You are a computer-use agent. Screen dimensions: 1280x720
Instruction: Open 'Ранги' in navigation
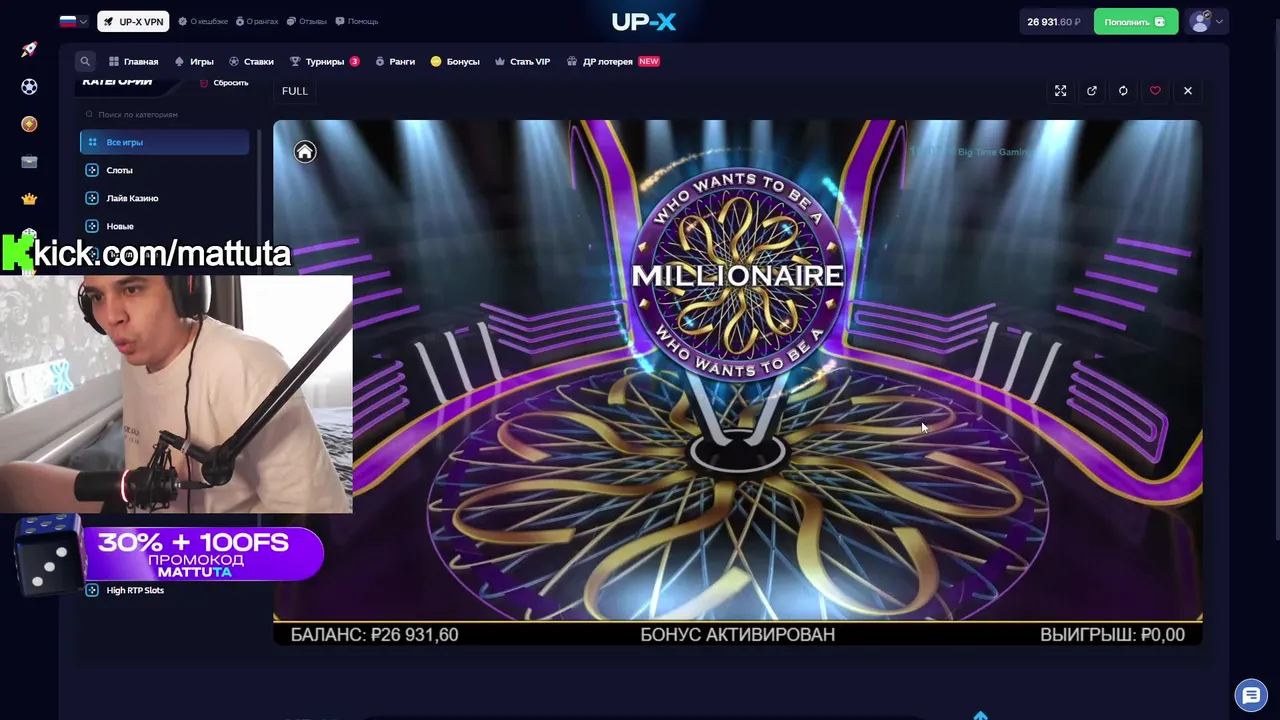point(395,61)
